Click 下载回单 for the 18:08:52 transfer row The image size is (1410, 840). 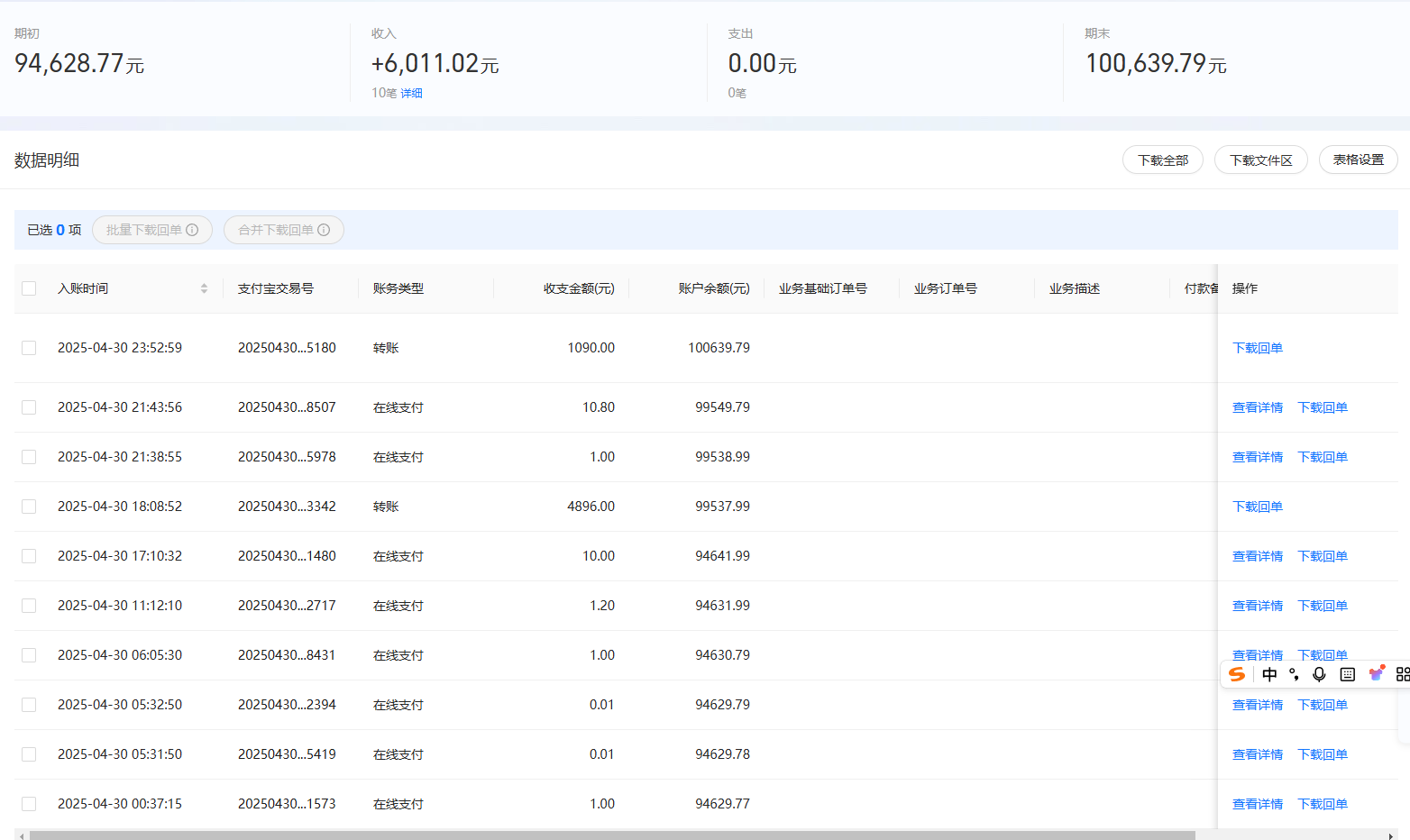click(x=1257, y=507)
